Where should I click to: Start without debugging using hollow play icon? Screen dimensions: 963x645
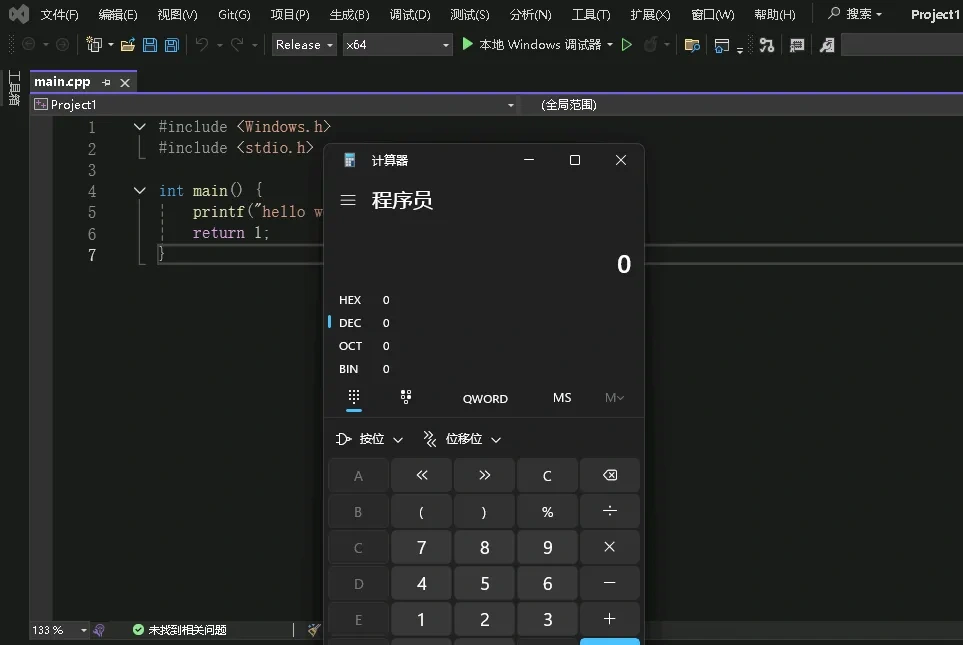pyautogui.click(x=626, y=44)
